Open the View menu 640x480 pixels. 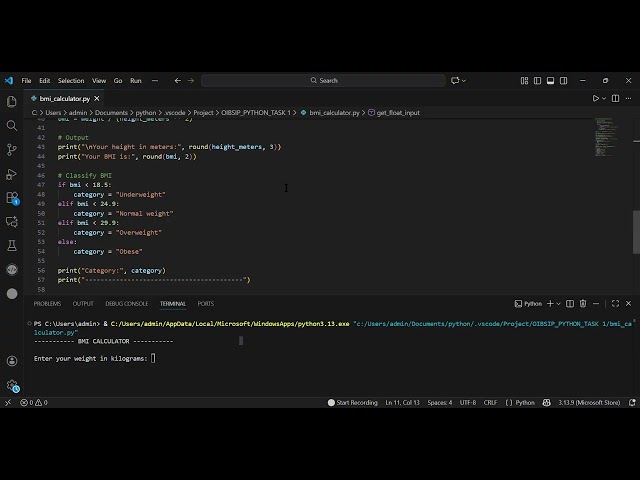coord(99,80)
